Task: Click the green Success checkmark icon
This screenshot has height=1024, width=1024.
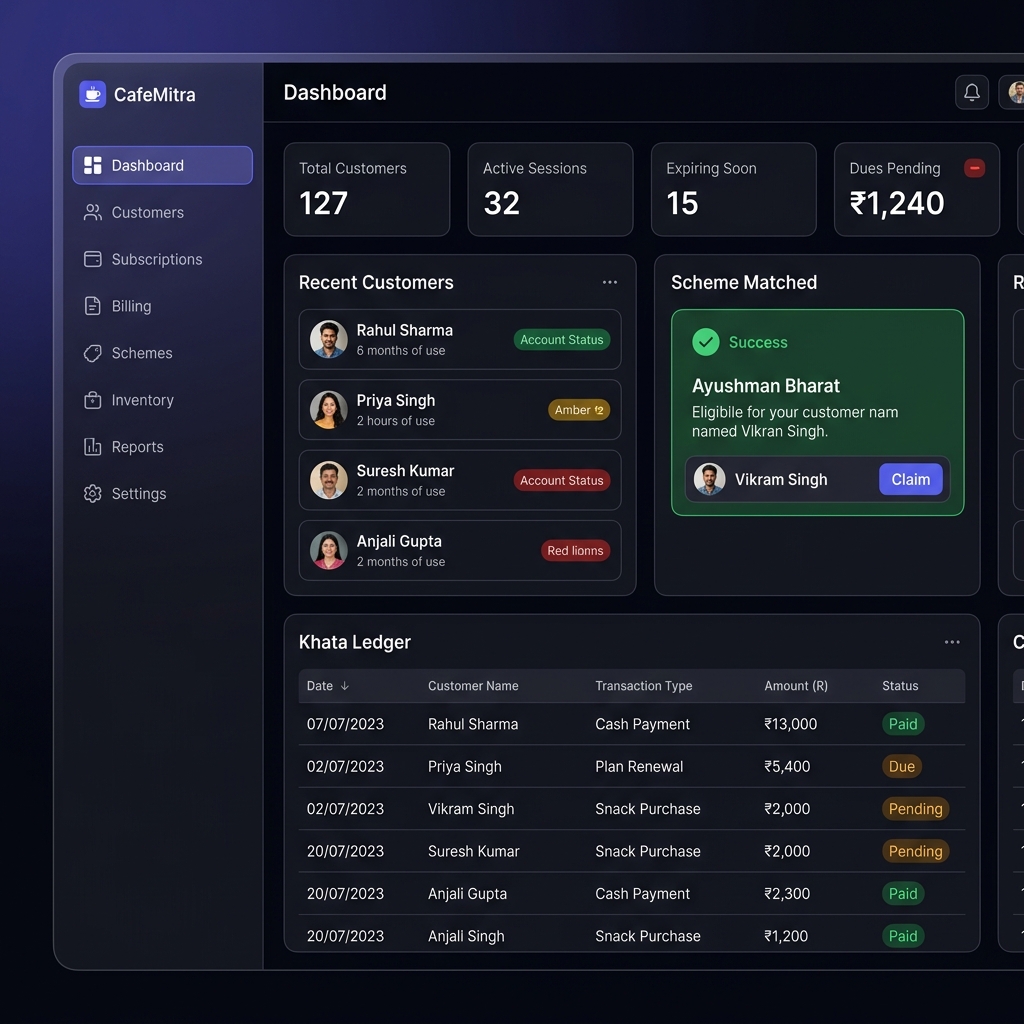Action: pyautogui.click(x=705, y=342)
